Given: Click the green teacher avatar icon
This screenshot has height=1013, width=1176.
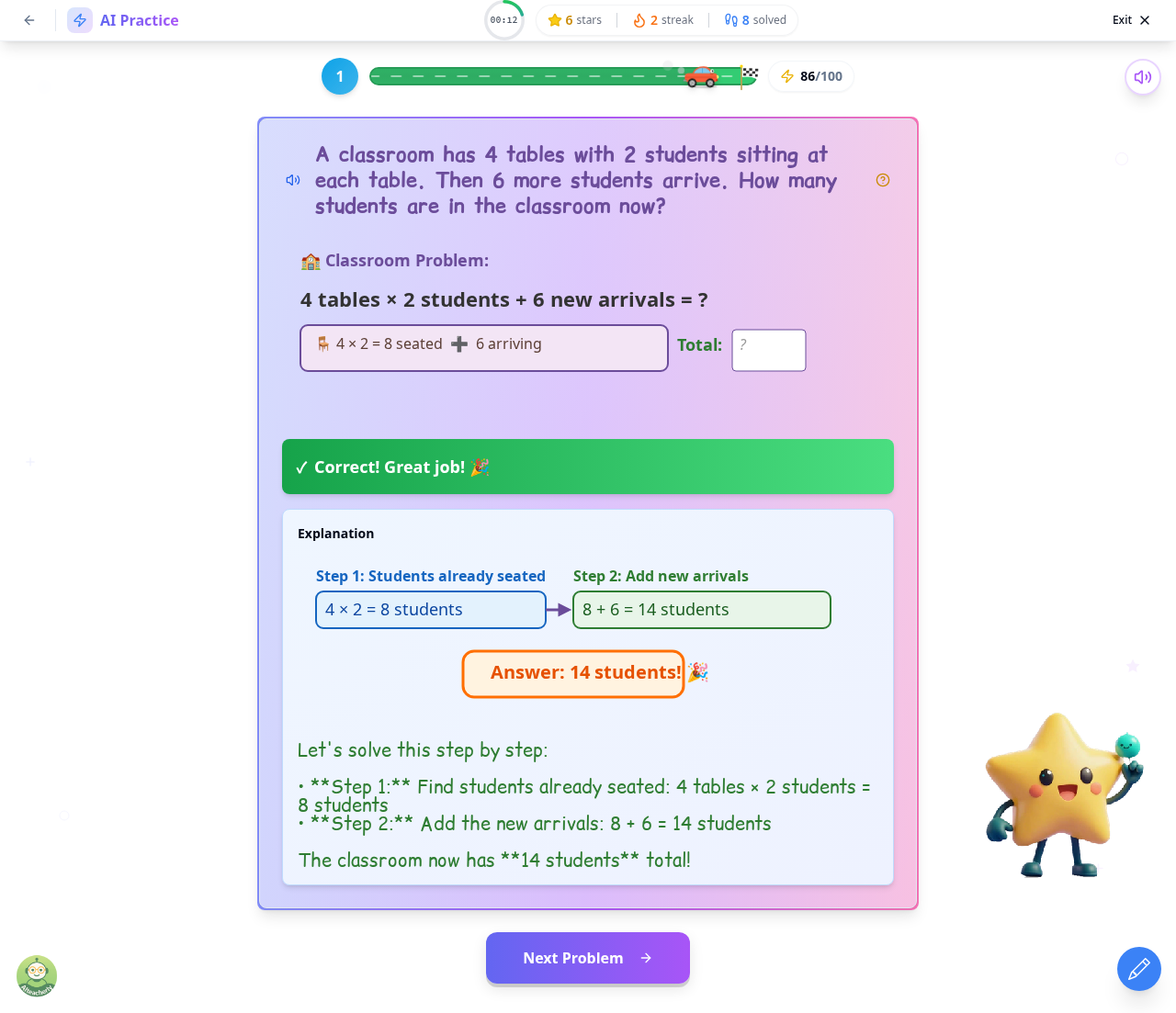Looking at the screenshot, I should (x=37, y=976).
